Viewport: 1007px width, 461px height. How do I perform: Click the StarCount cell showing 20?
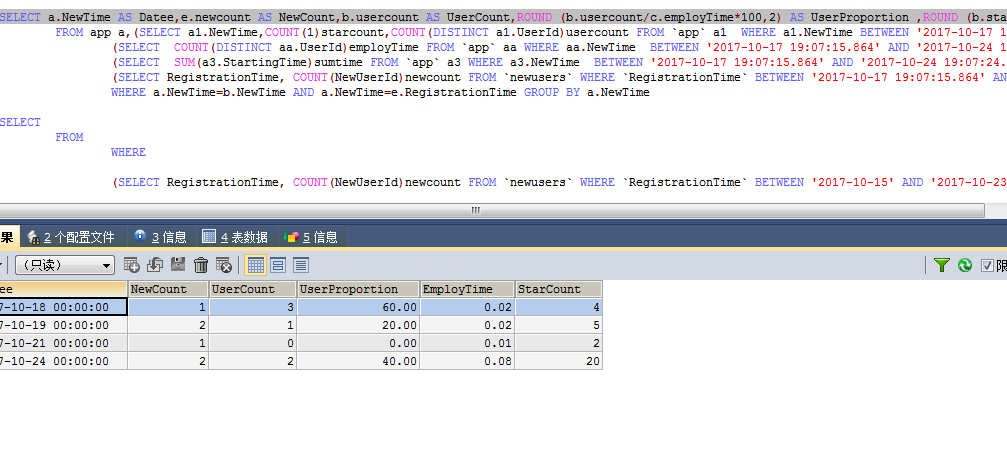click(559, 361)
